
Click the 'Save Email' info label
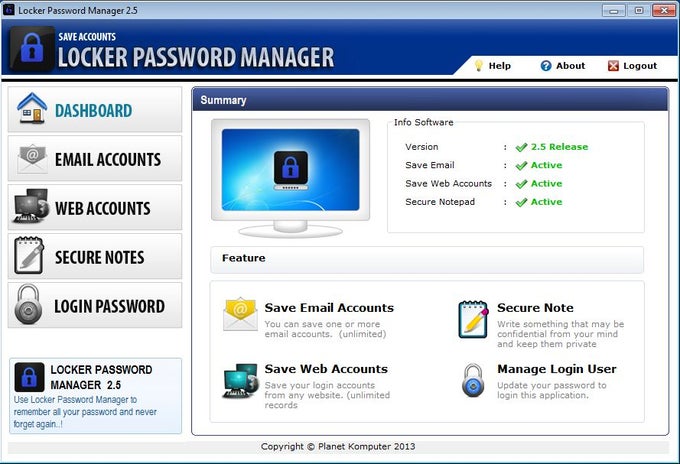point(430,165)
